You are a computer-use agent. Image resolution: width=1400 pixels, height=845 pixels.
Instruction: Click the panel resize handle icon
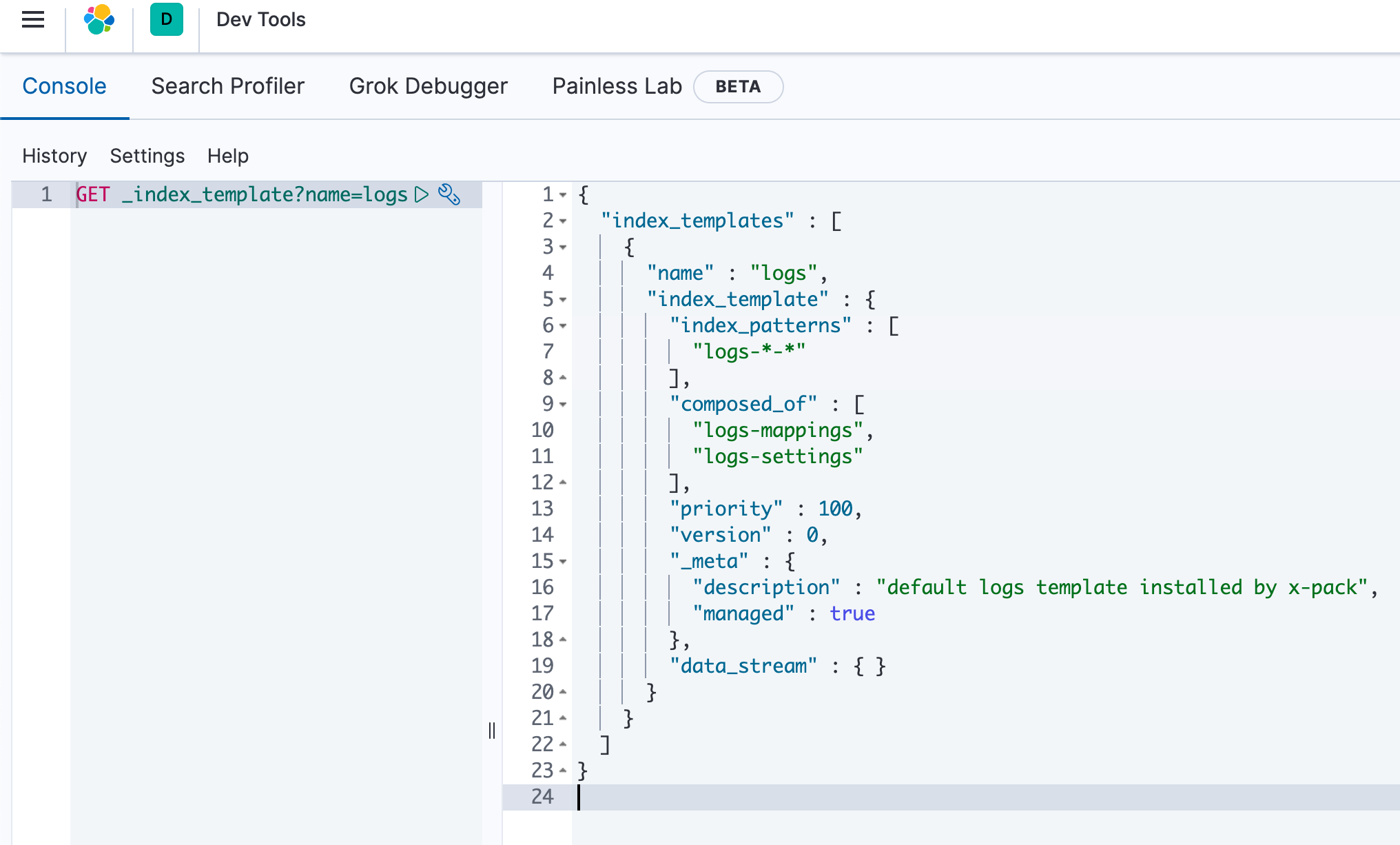pos(492,731)
